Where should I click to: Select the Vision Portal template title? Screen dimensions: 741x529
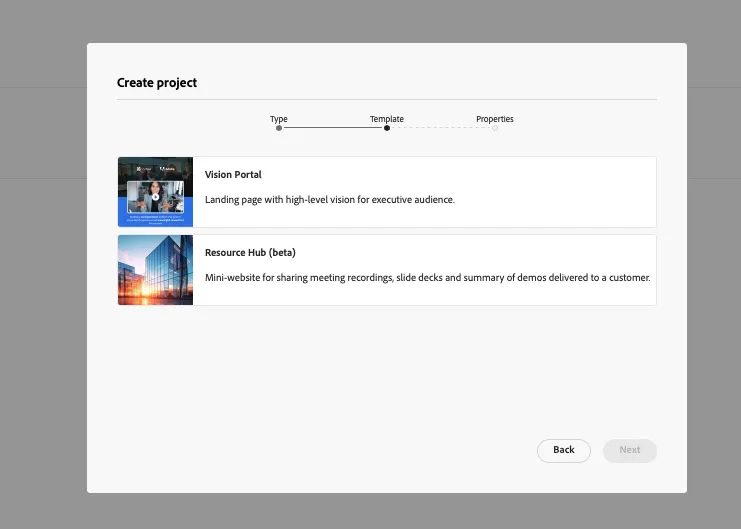pos(233,174)
